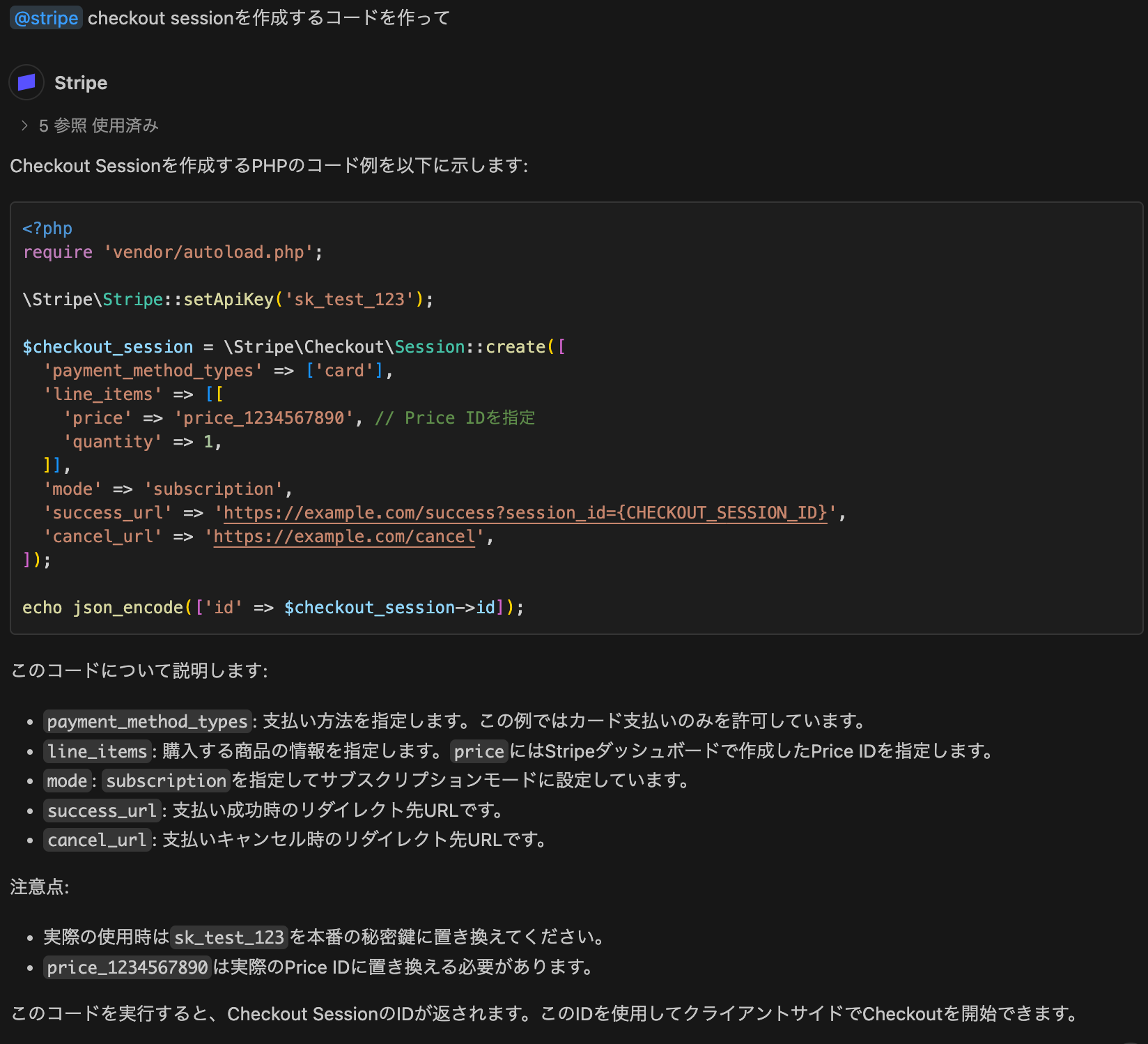Screen dimensions: 1148x1044
Task: Click the chevron beside "5 参照"
Action: coord(25,125)
